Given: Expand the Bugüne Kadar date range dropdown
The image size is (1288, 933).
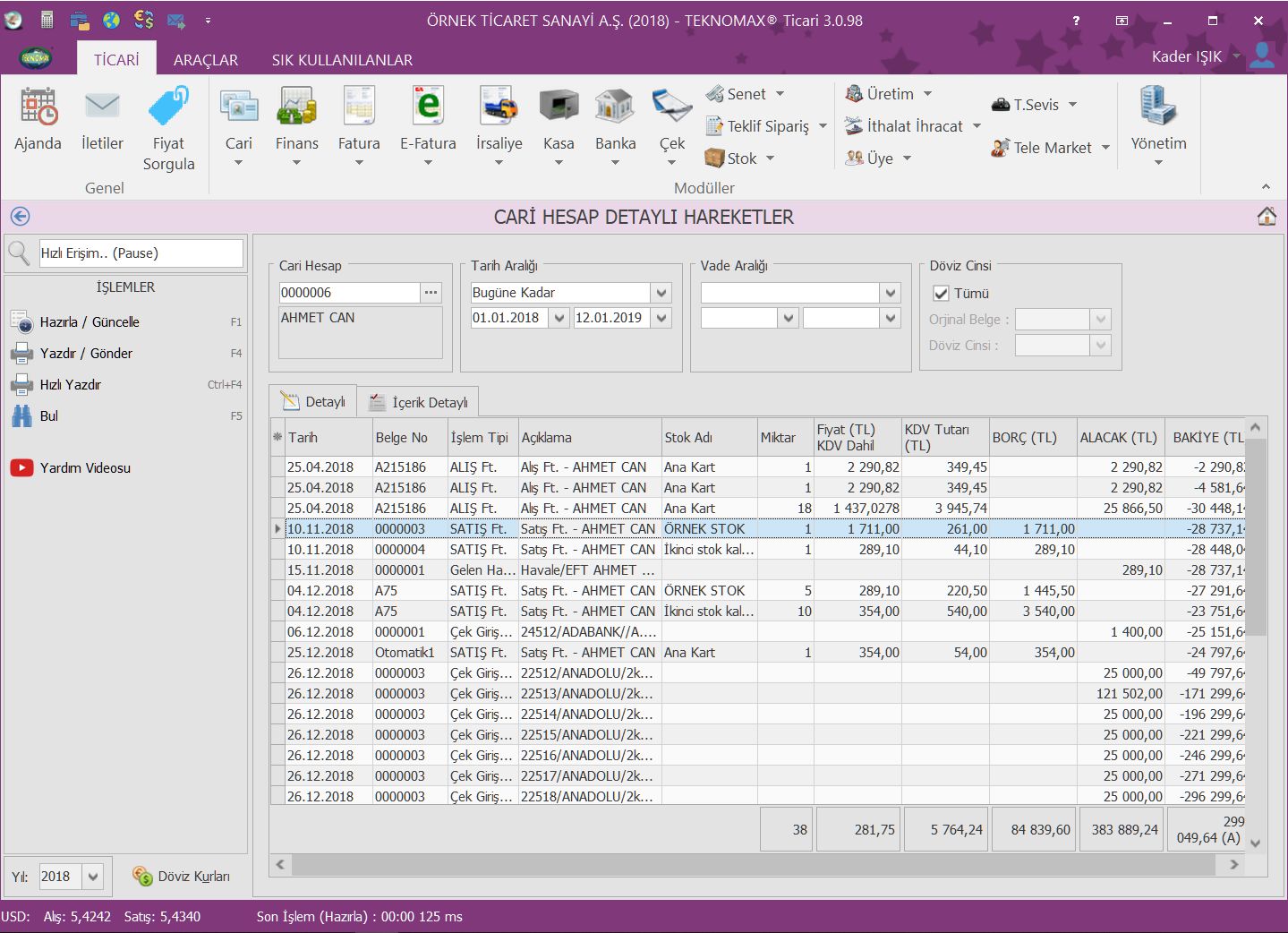Looking at the screenshot, I should [661, 293].
